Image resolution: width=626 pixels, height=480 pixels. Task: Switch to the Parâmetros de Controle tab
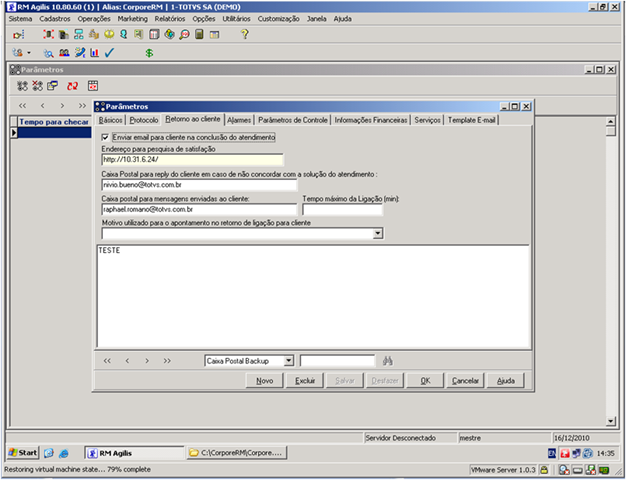pyautogui.click(x=293, y=120)
